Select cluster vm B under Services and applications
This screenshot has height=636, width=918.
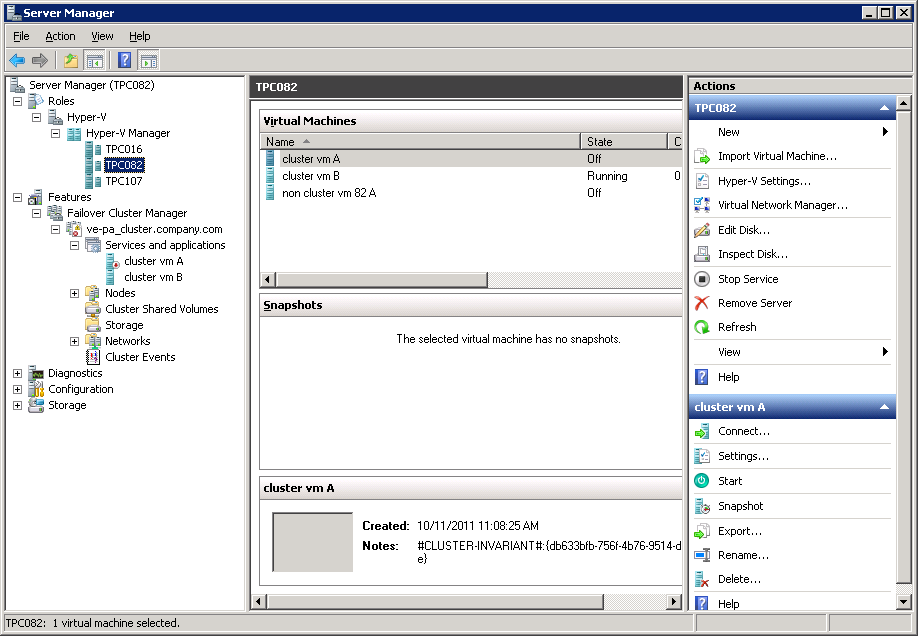[153, 277]
